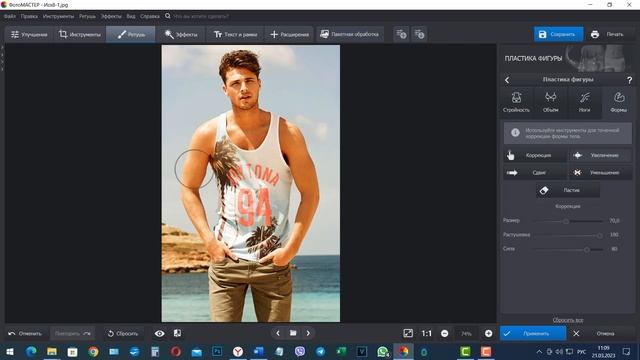Viewport: 640px width, 360px height.
Task: Go to previous photo arrow
Action: (278, 333)
